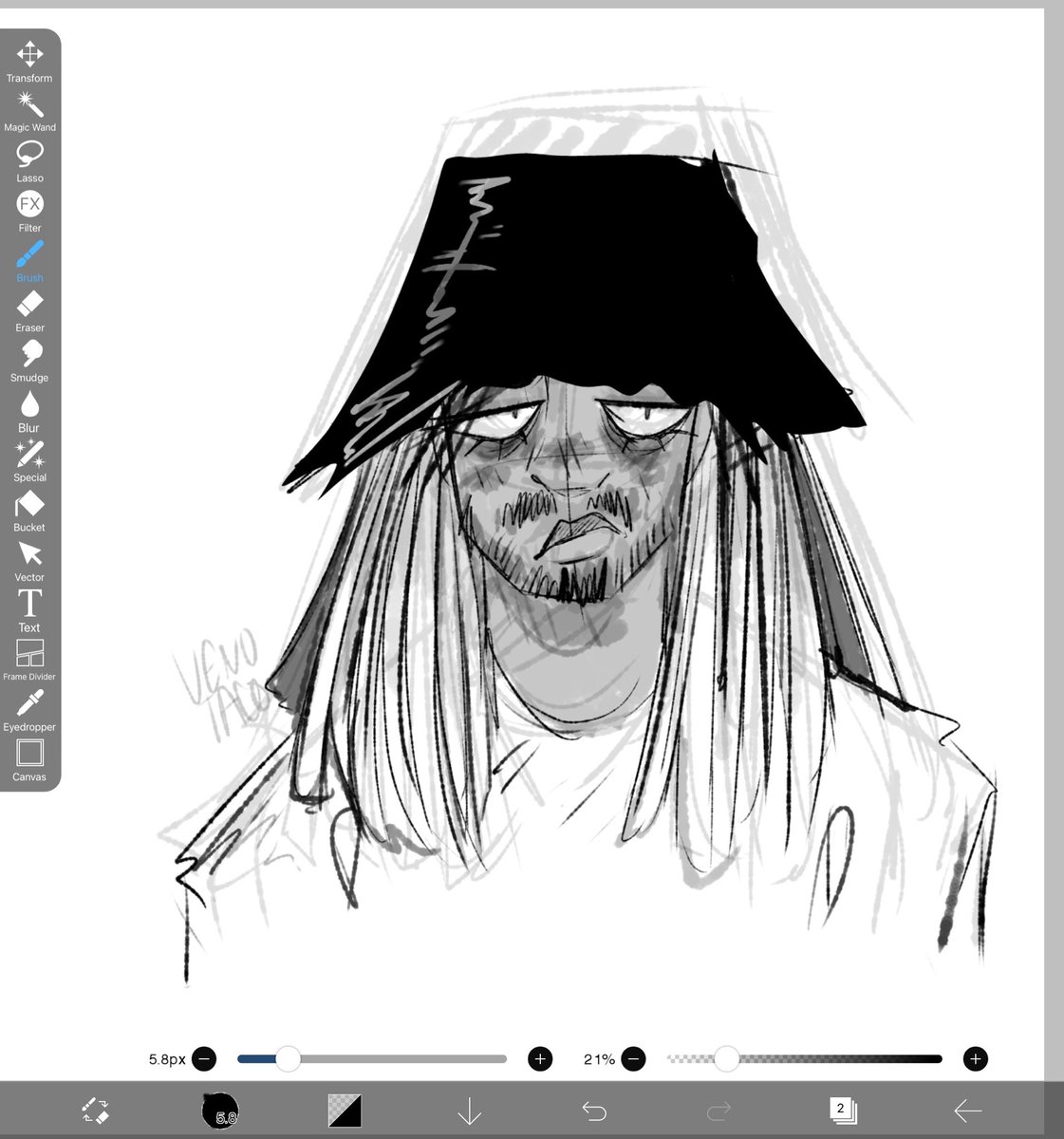Viewport: 1064px width, 1139px height.
Task: Toggle the brush/eraser switch icon
Action: pyautogui.click(x=95, y=1111)
